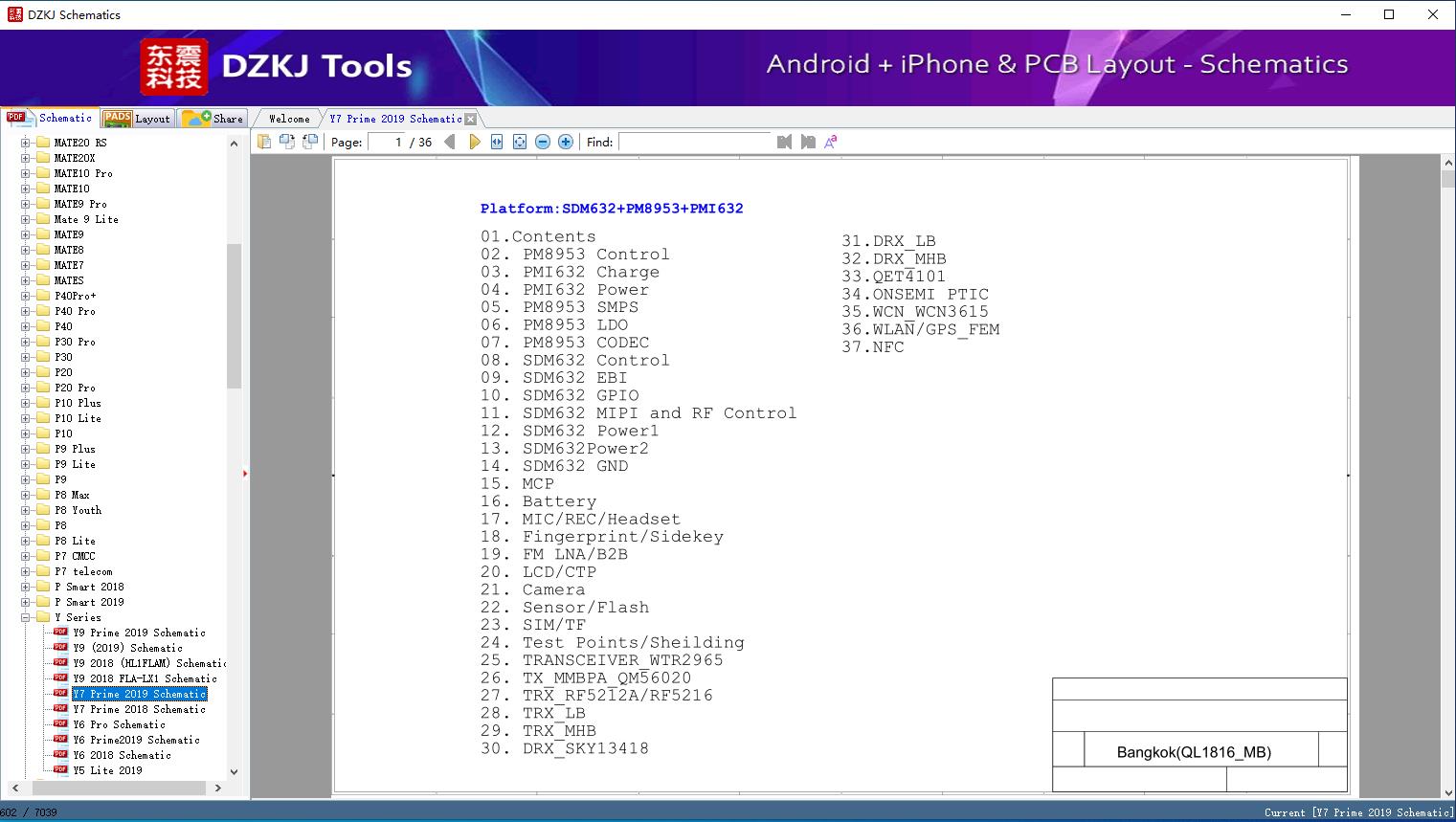Click the folder icon next to P10 Lite
This screenshot has height=822, width=1456.
coord(42,418)
